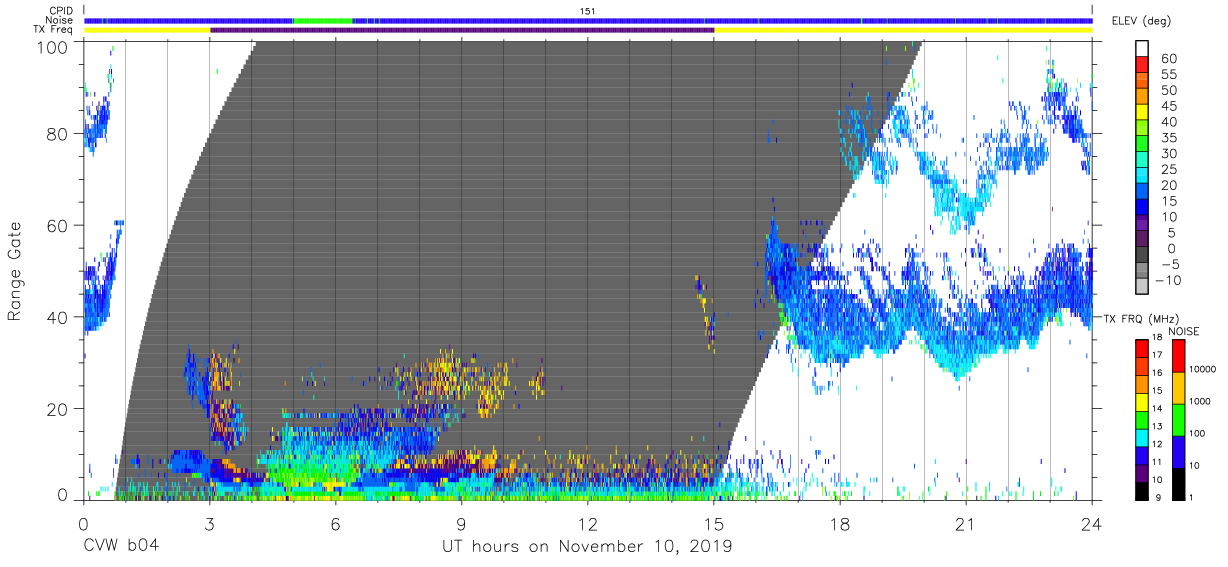This screenshot has width=1228, height=567.
Task: Click the 9 tick on UT hours axis
Action: click(x=461, y=524)
